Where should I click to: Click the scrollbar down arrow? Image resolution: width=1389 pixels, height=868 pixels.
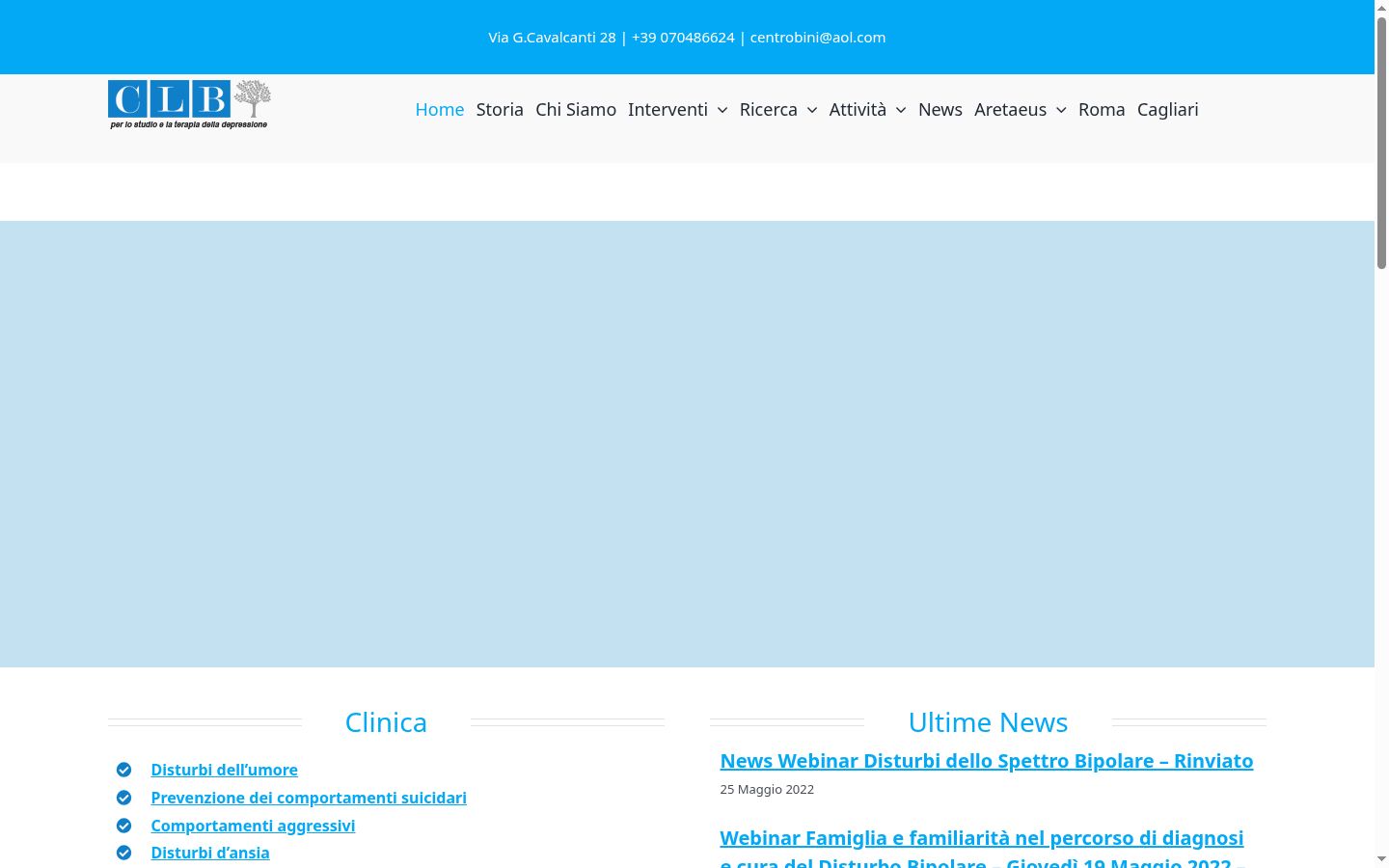pos(1381,859)
